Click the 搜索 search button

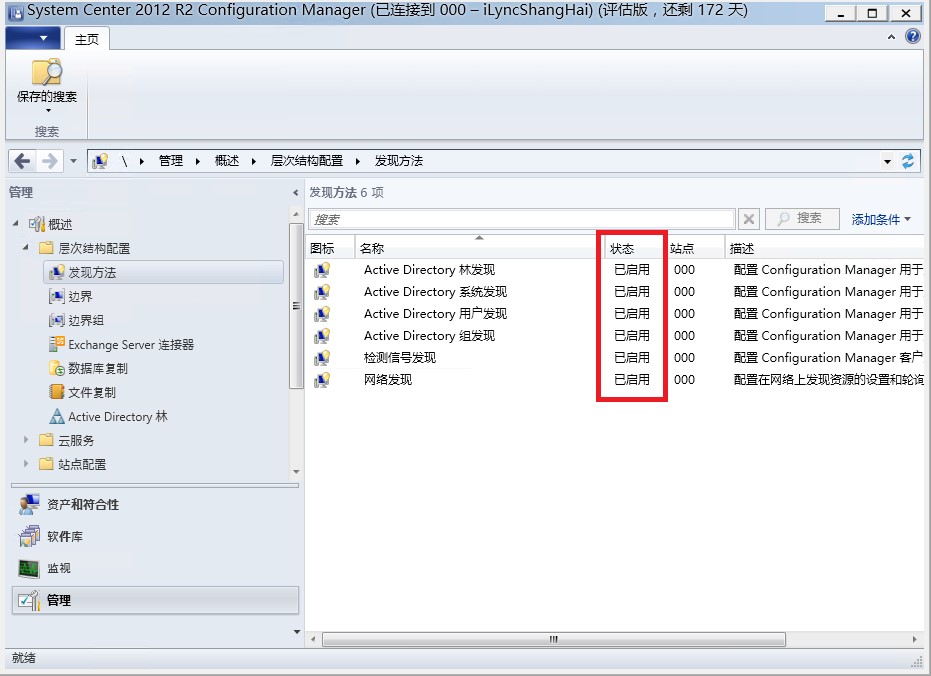802,218
